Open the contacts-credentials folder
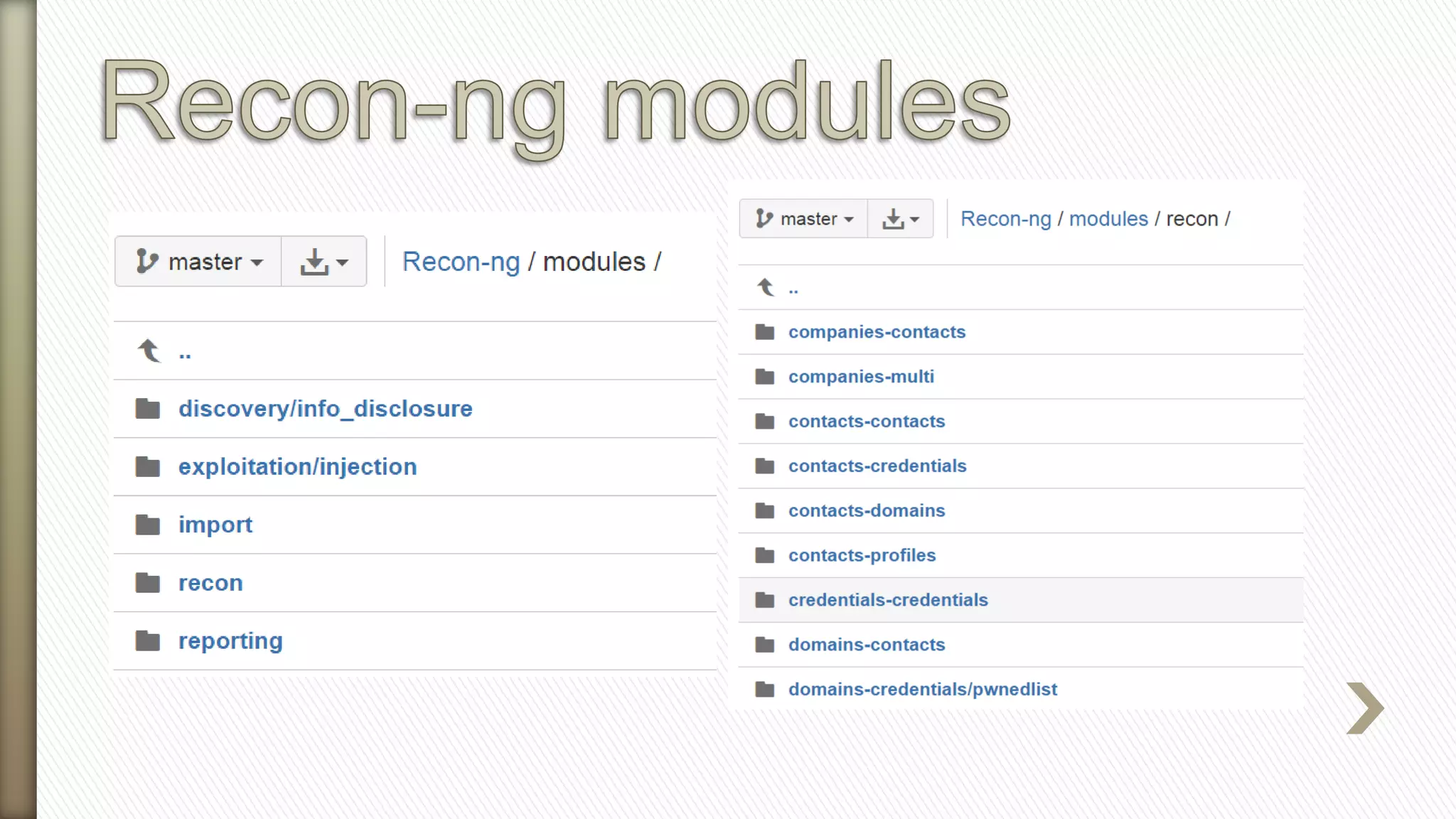The width and height of the screenshot is (1456, 819). (877, 466)
